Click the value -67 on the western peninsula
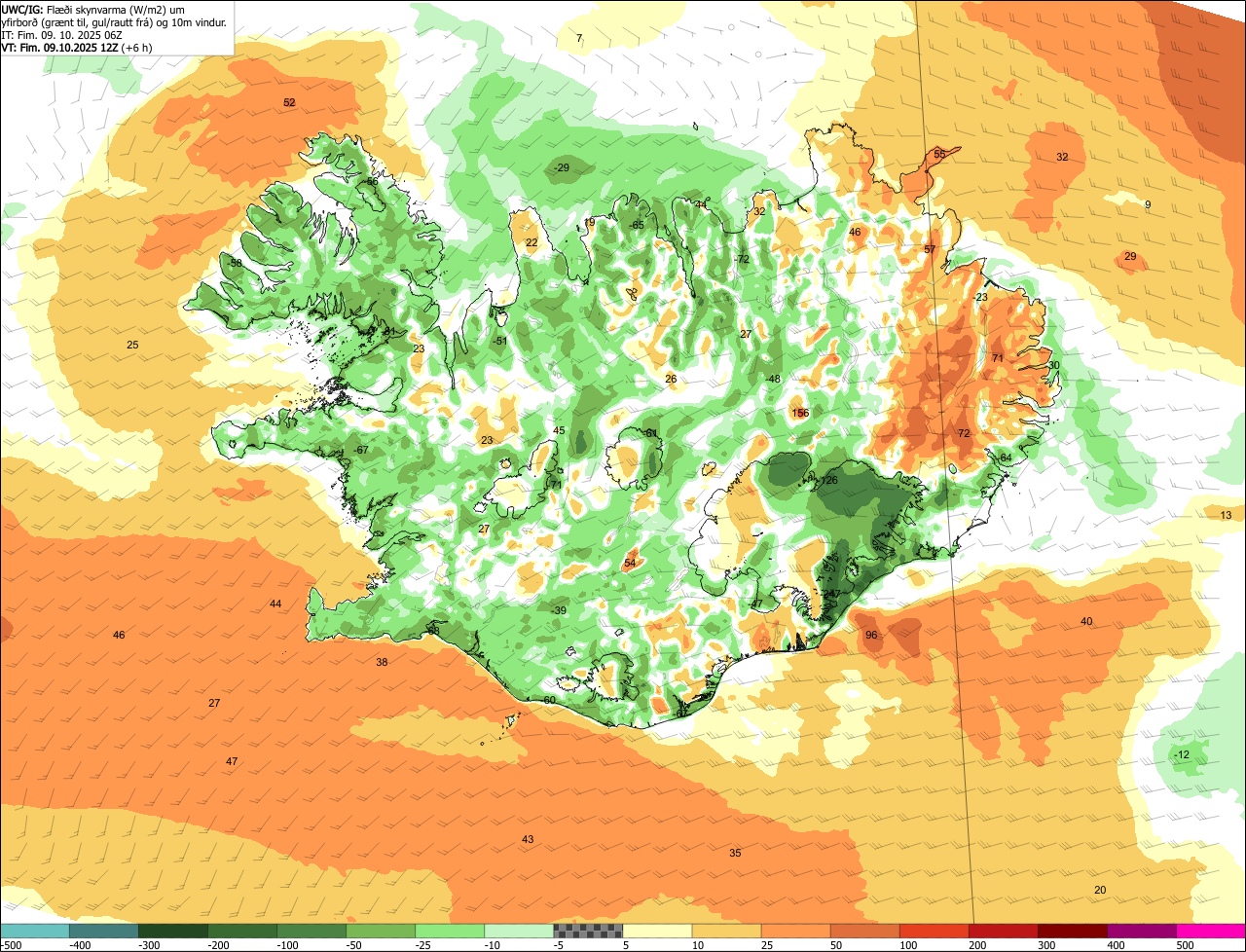Image resolution: width=1246 pixels, height=952 pixels. point(361,451)
